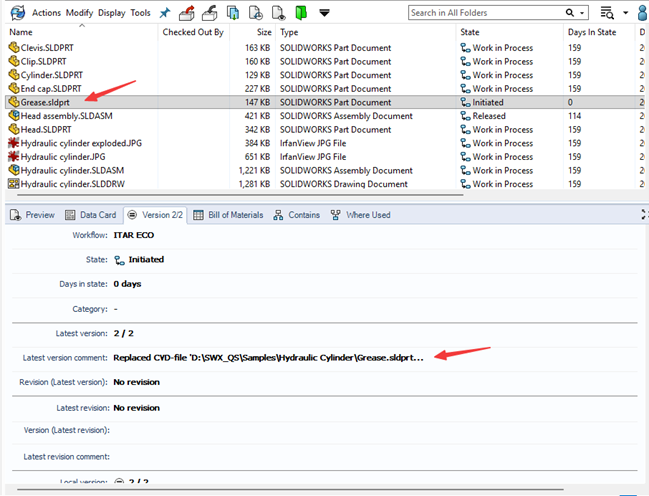Select the Hydraulic cylinder.JPG file
Screen dimensions: 649x496
coord(63,157)
